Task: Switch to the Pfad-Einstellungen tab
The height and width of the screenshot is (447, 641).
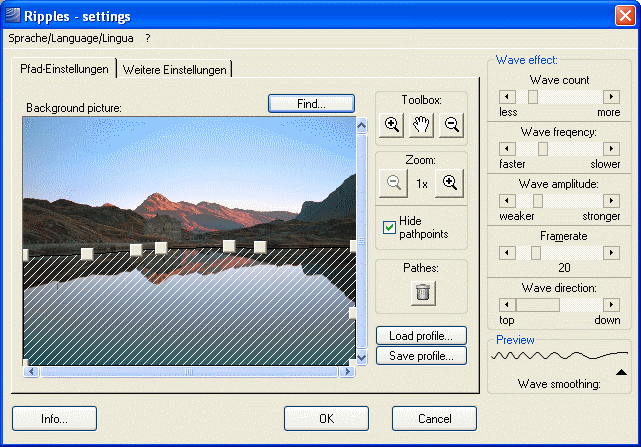Action: (64, 69)
